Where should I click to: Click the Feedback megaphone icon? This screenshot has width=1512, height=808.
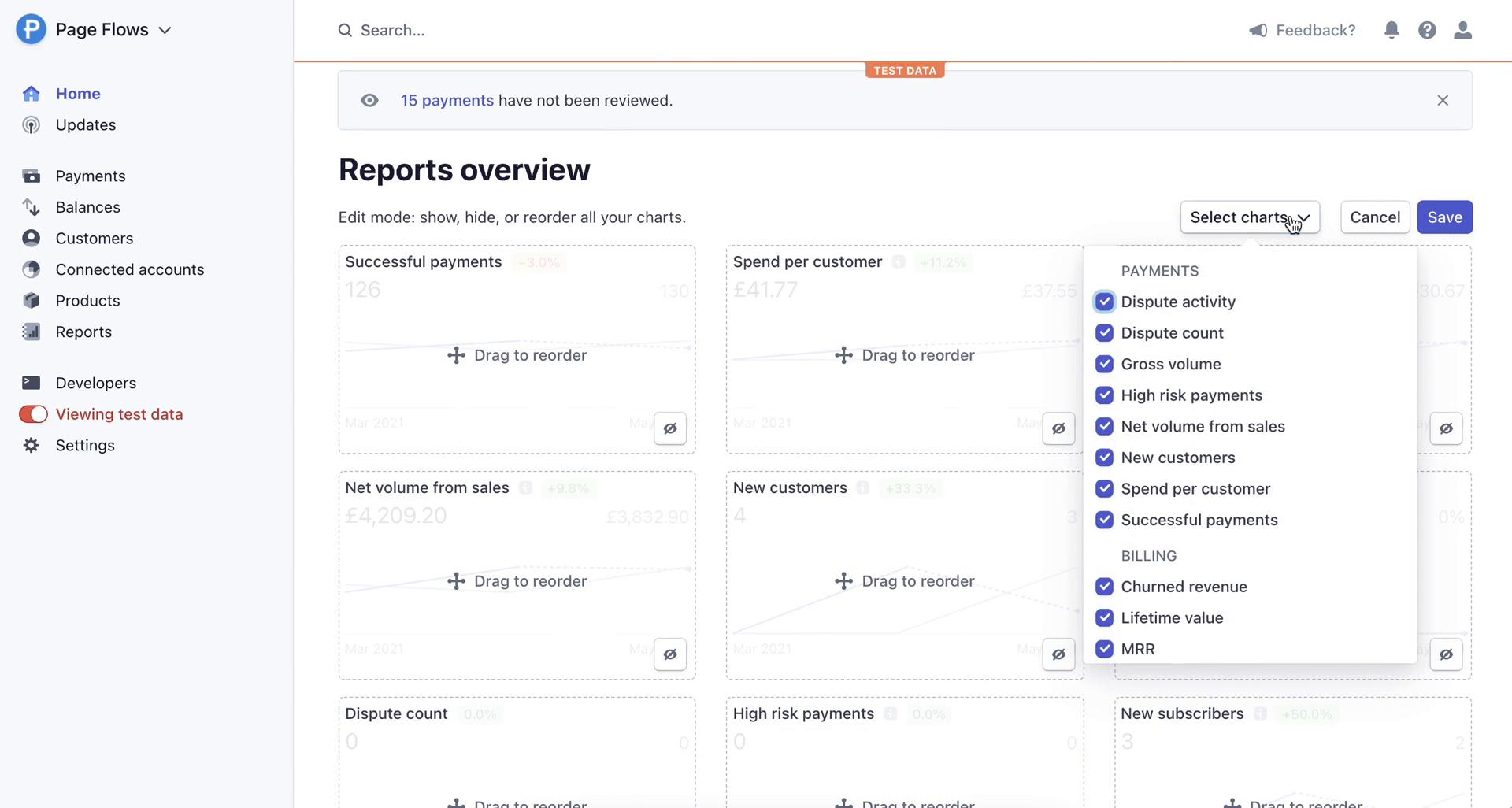pyautogui.click(x=1258, y=31)
